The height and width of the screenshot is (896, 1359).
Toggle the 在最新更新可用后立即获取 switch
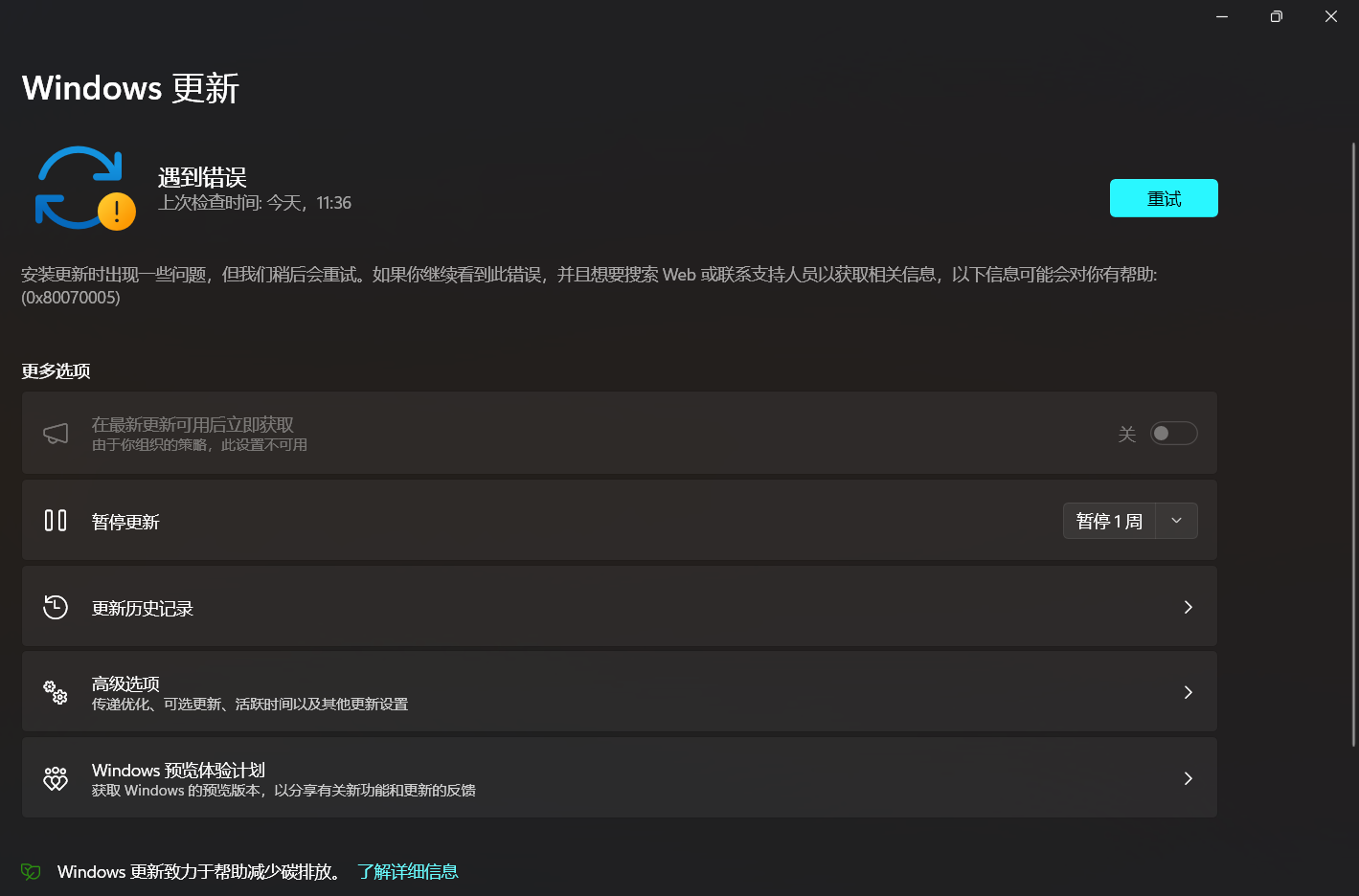click(1174, 434)
